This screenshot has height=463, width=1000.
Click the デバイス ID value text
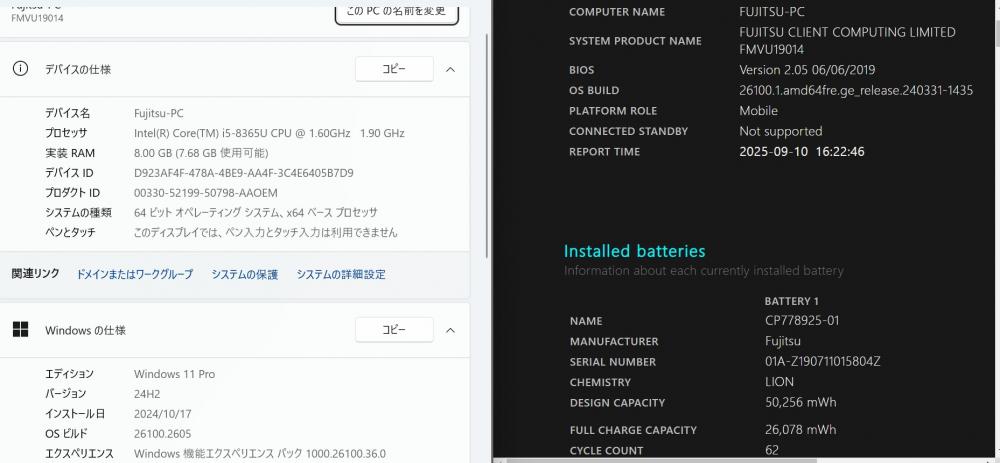244,173
